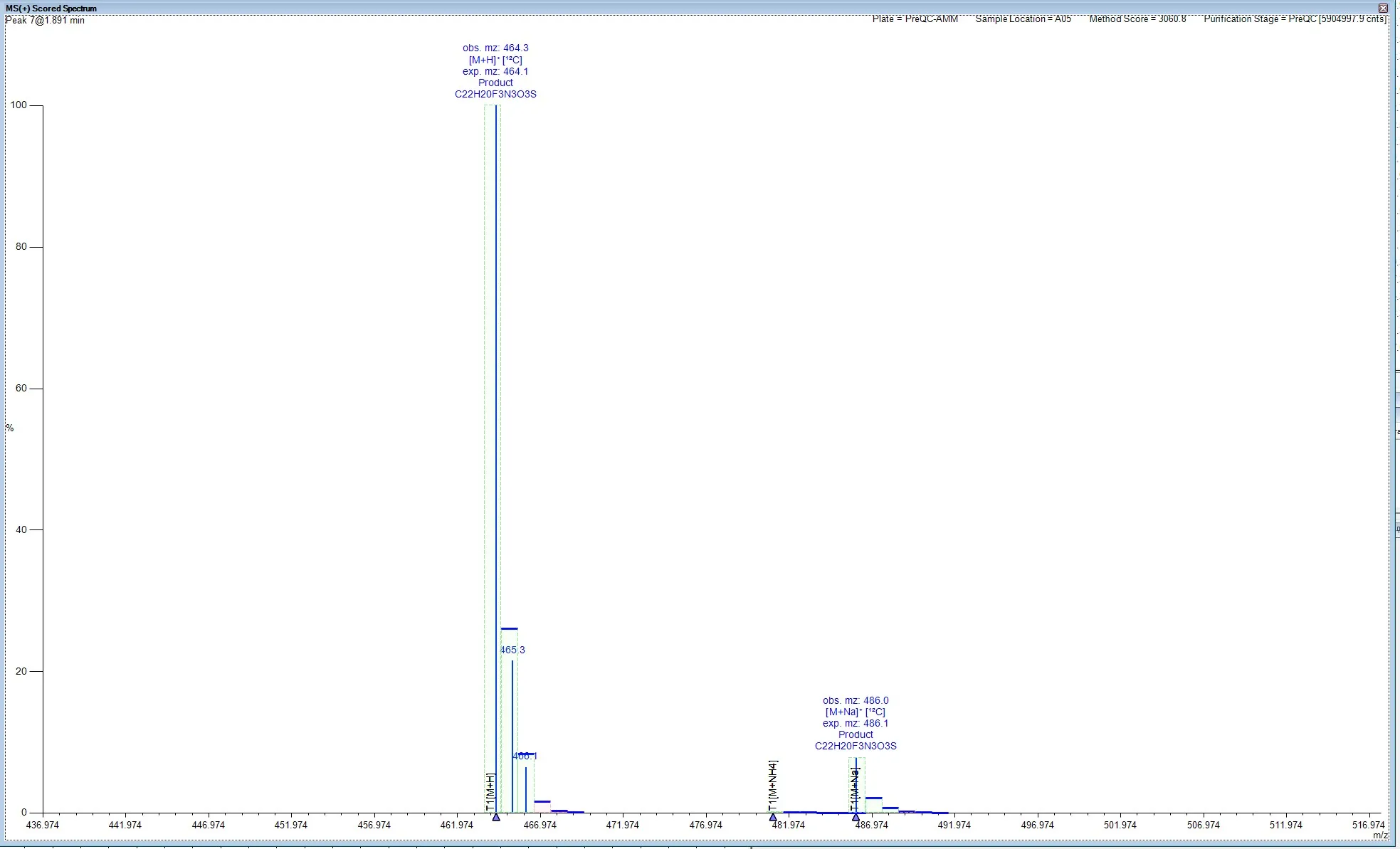
Task: Close the MS(+) Scored Spectrum window
Action: 1383,9
